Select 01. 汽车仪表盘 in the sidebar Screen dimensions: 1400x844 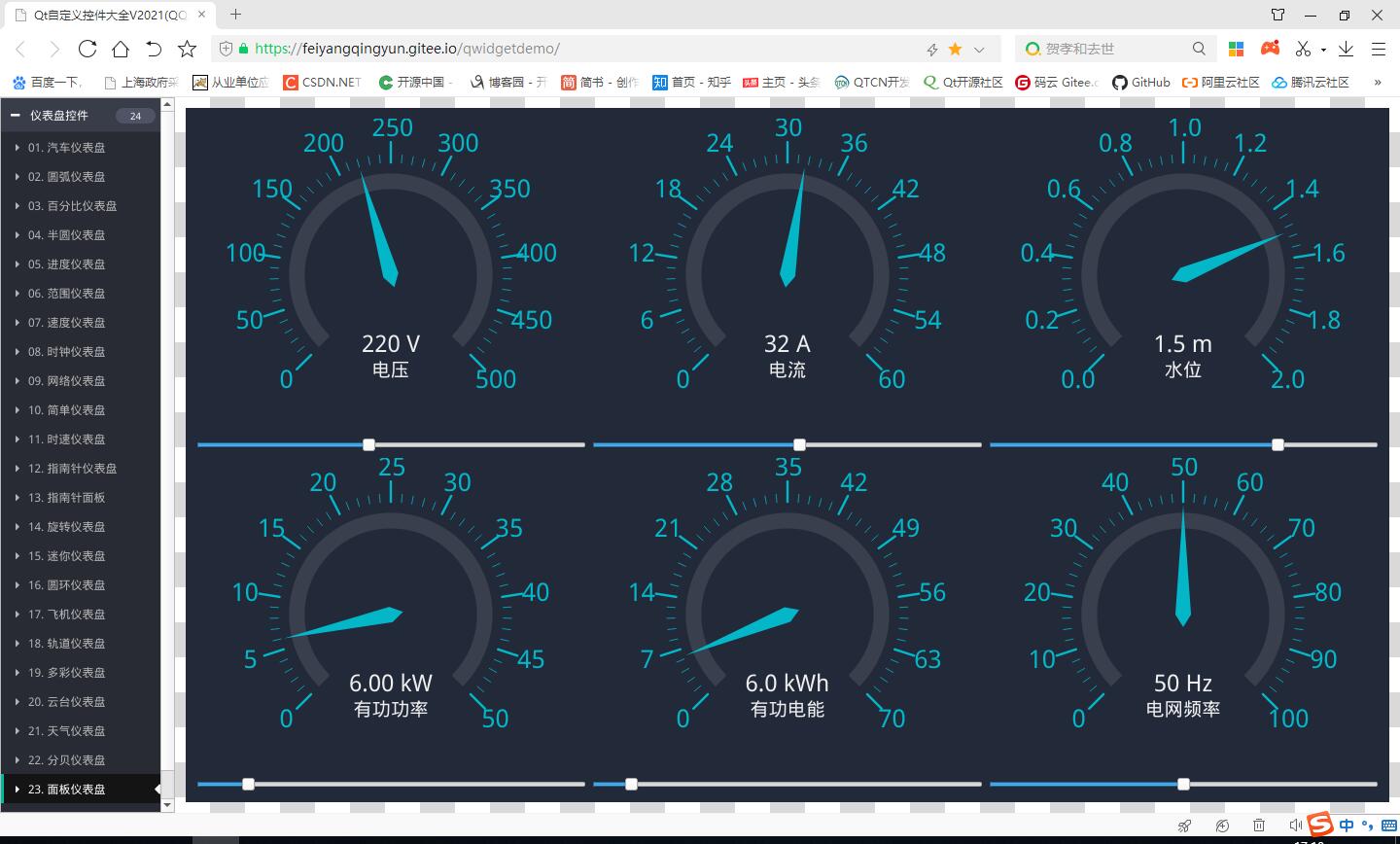(66, 148)
